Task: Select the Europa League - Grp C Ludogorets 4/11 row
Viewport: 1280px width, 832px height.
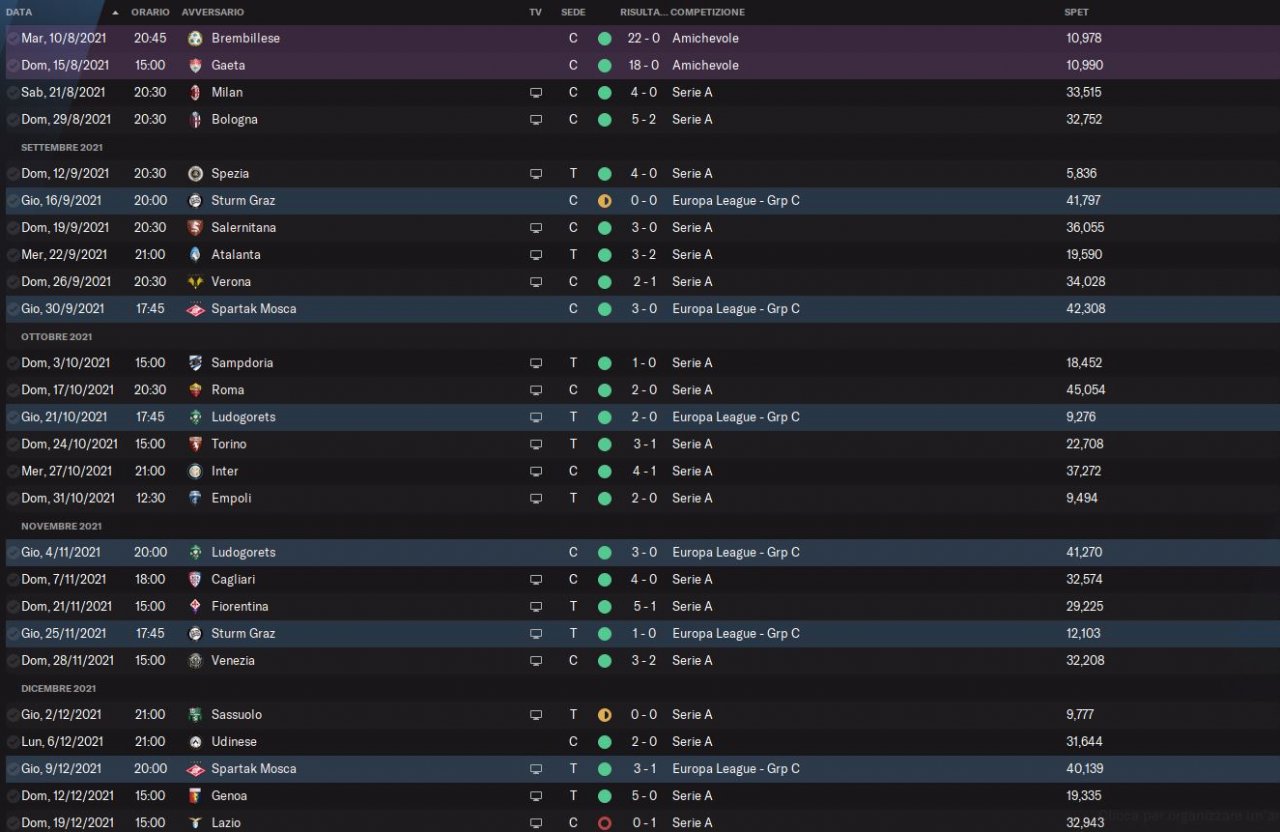Action: coord(640,552)
